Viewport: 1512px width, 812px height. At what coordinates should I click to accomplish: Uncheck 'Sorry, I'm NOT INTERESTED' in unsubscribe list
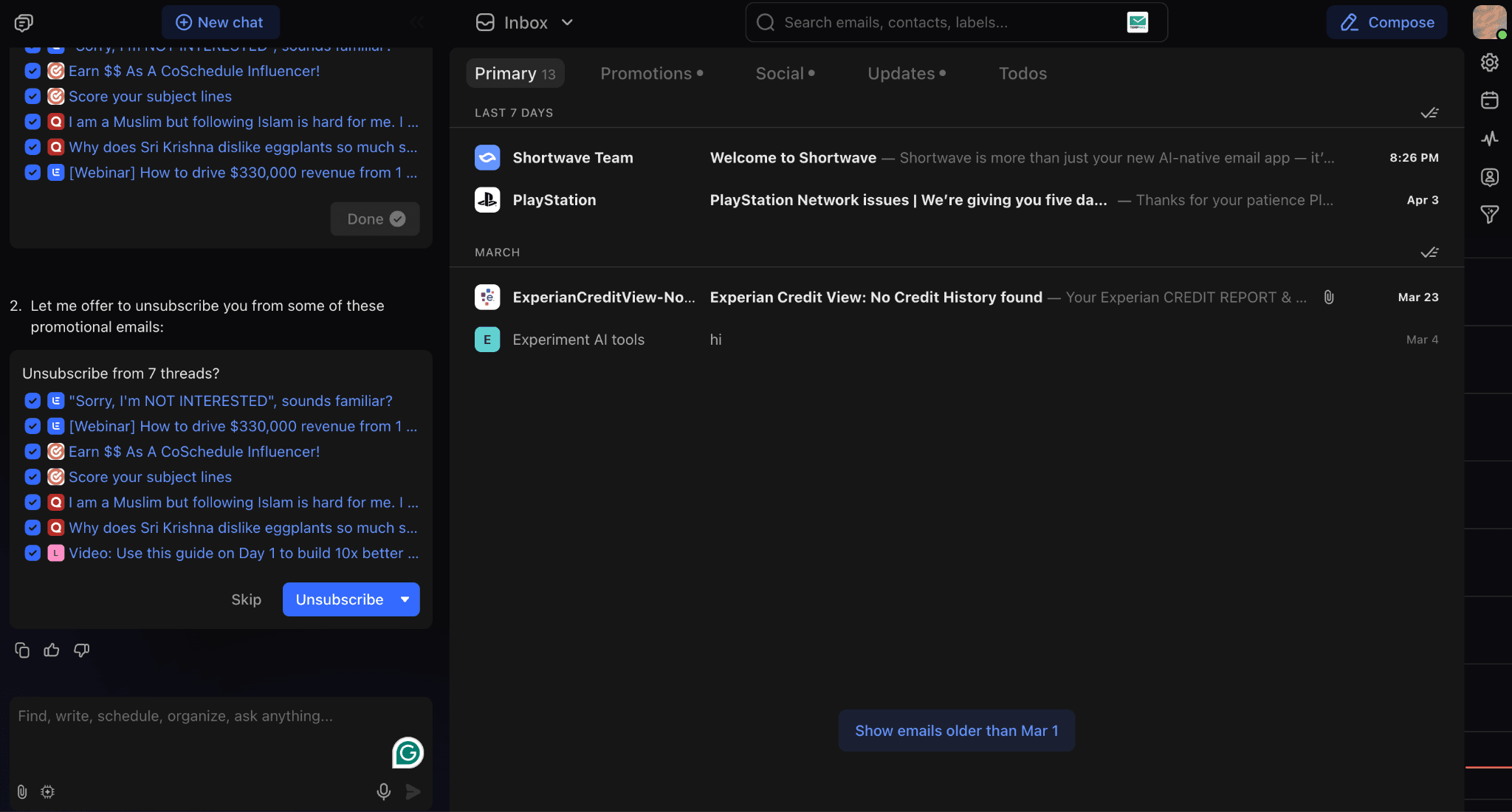[32, 401]
